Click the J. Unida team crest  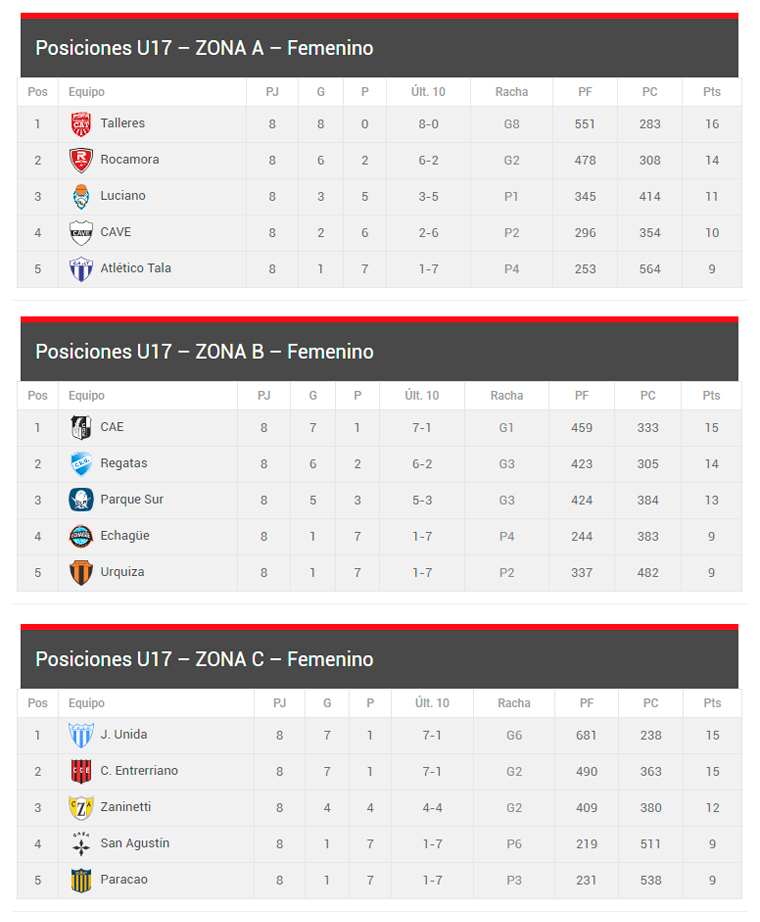pos(81,735)
